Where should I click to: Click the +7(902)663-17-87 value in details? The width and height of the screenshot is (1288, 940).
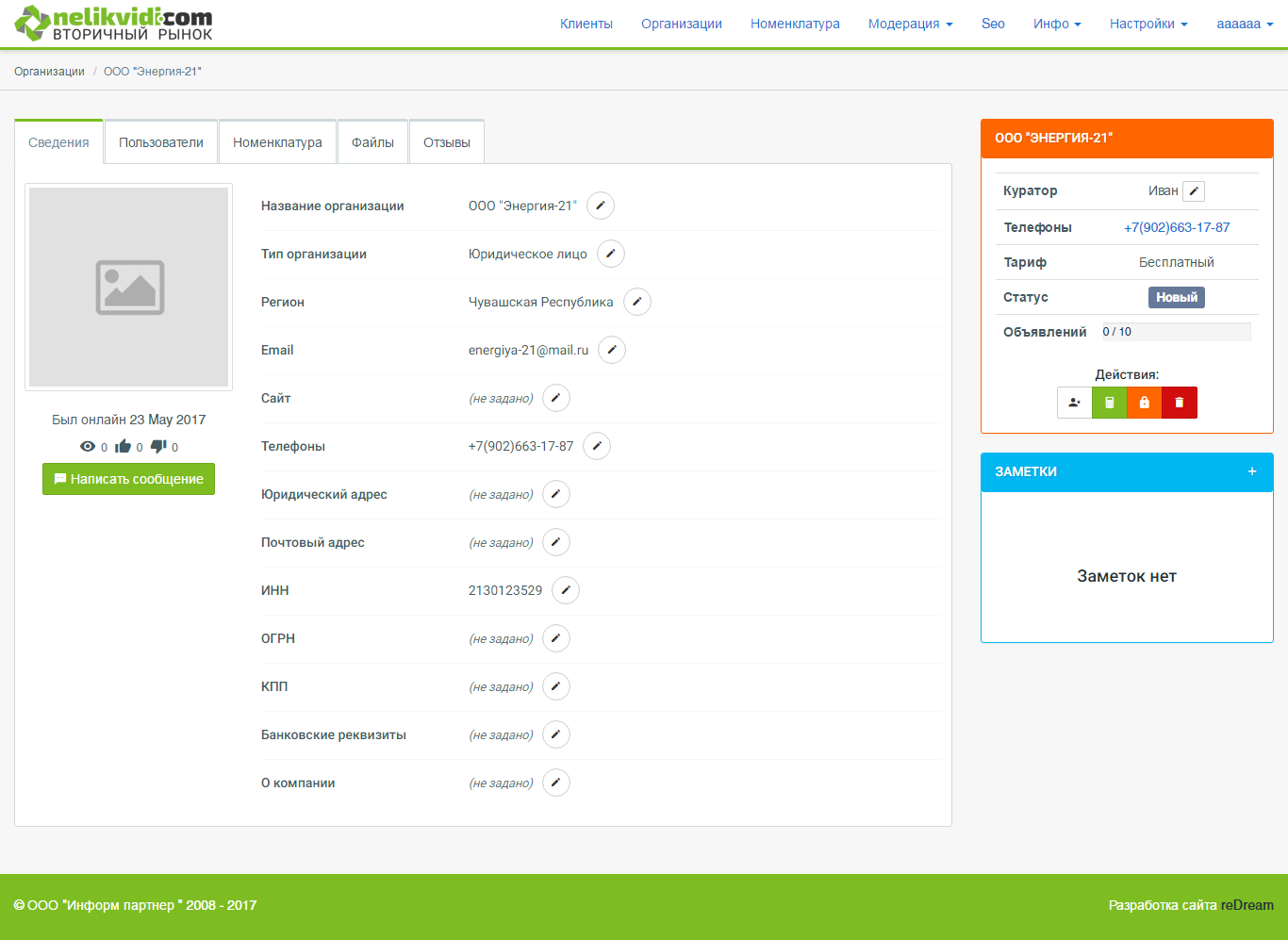520,446
